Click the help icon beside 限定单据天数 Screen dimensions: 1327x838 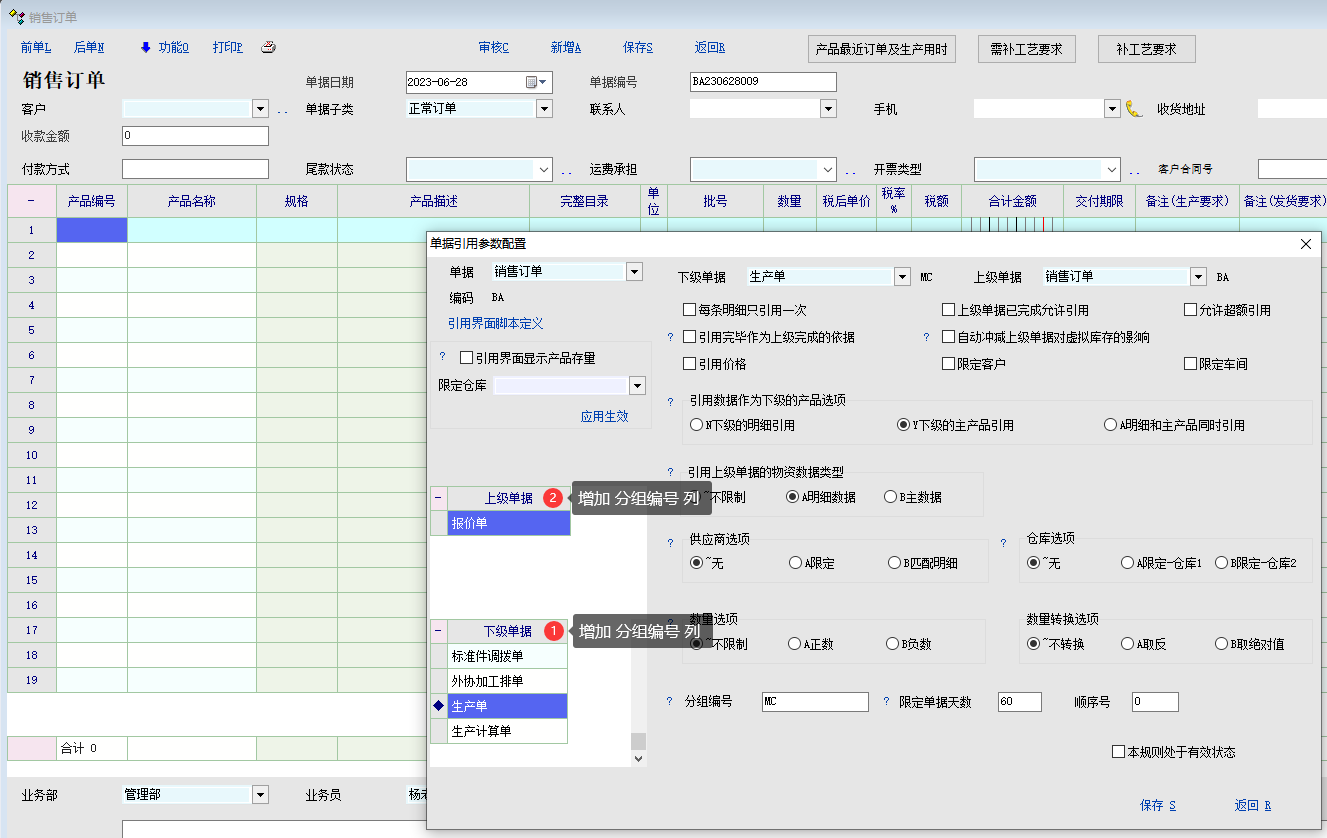887,702
